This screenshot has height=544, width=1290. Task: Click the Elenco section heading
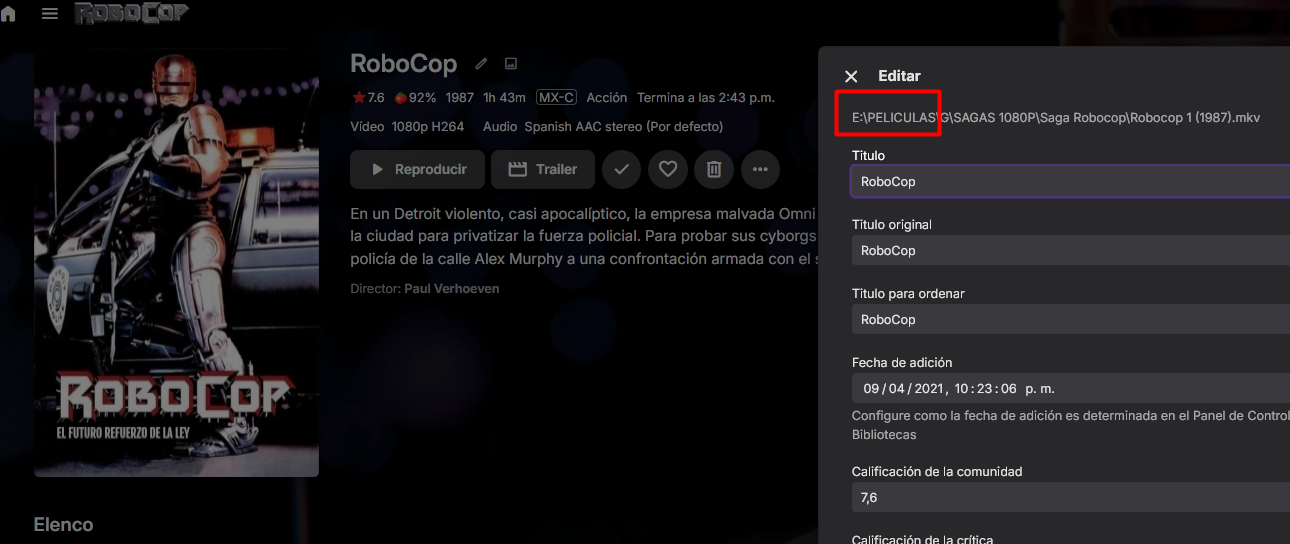tap(63, 525)
